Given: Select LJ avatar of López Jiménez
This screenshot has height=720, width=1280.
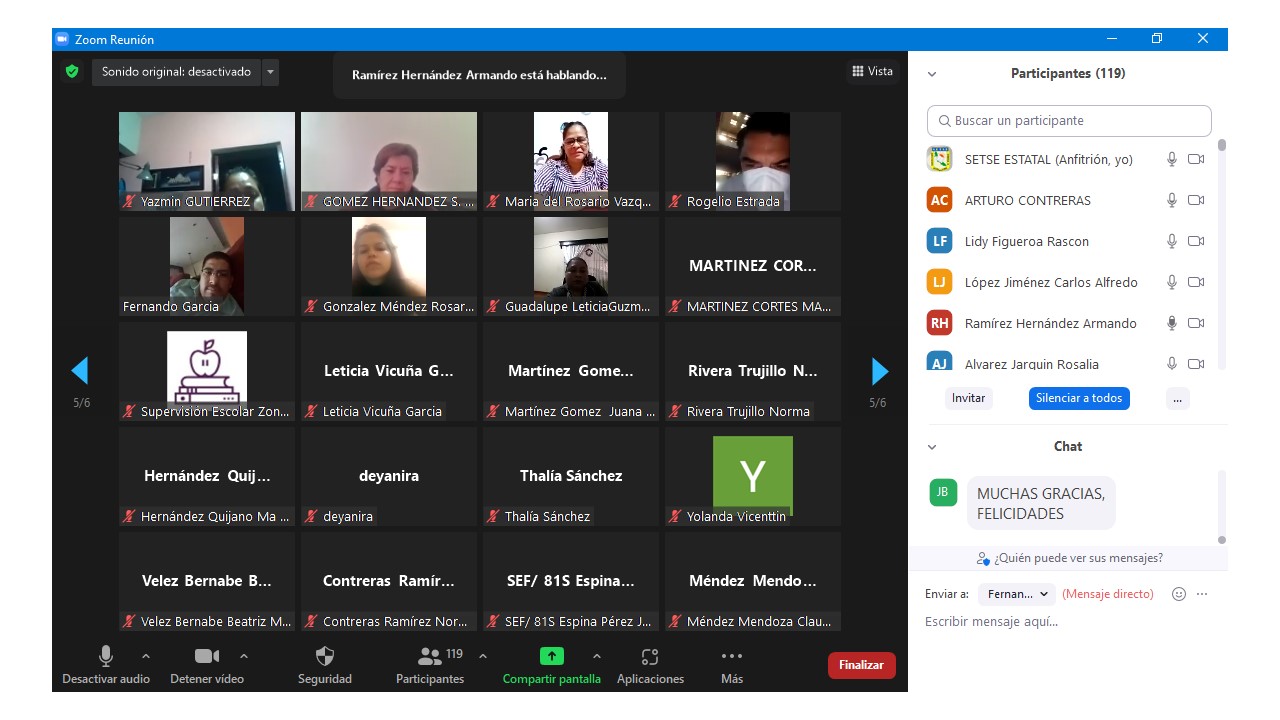Looking at the screenshot, I should click(x=939, y=282).
